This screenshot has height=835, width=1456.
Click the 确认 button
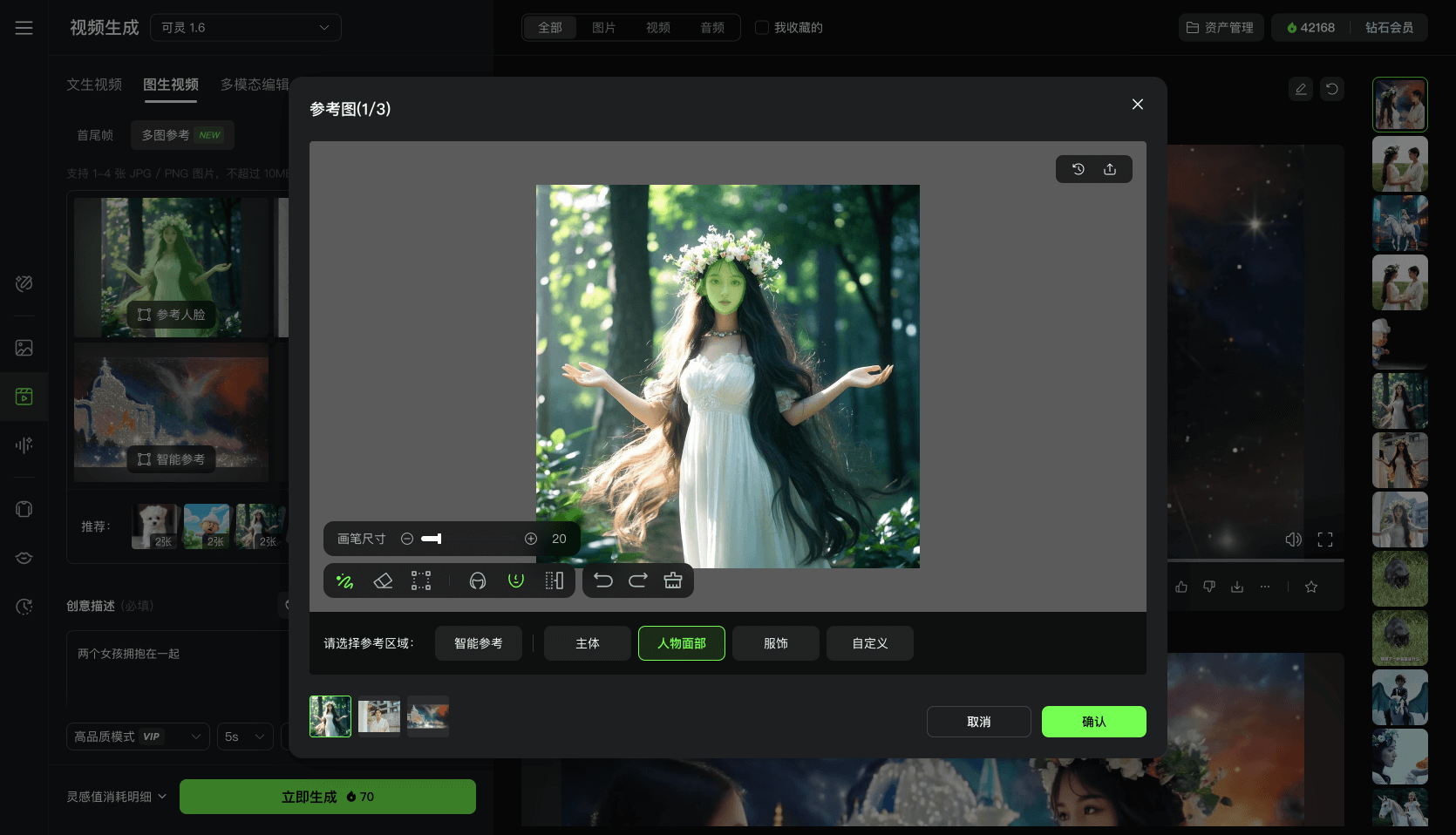click(1094, 722)
